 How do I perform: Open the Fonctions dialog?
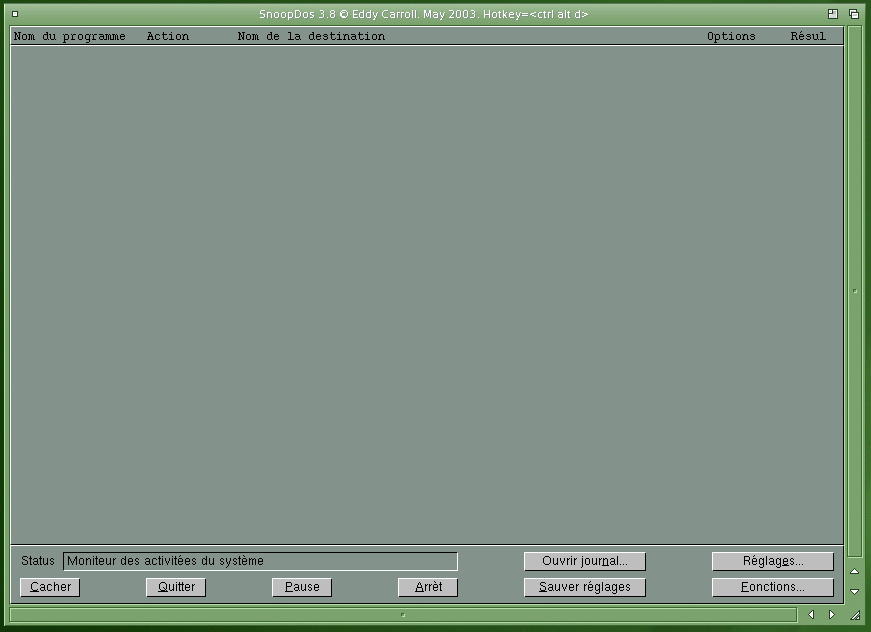[773, 587]
